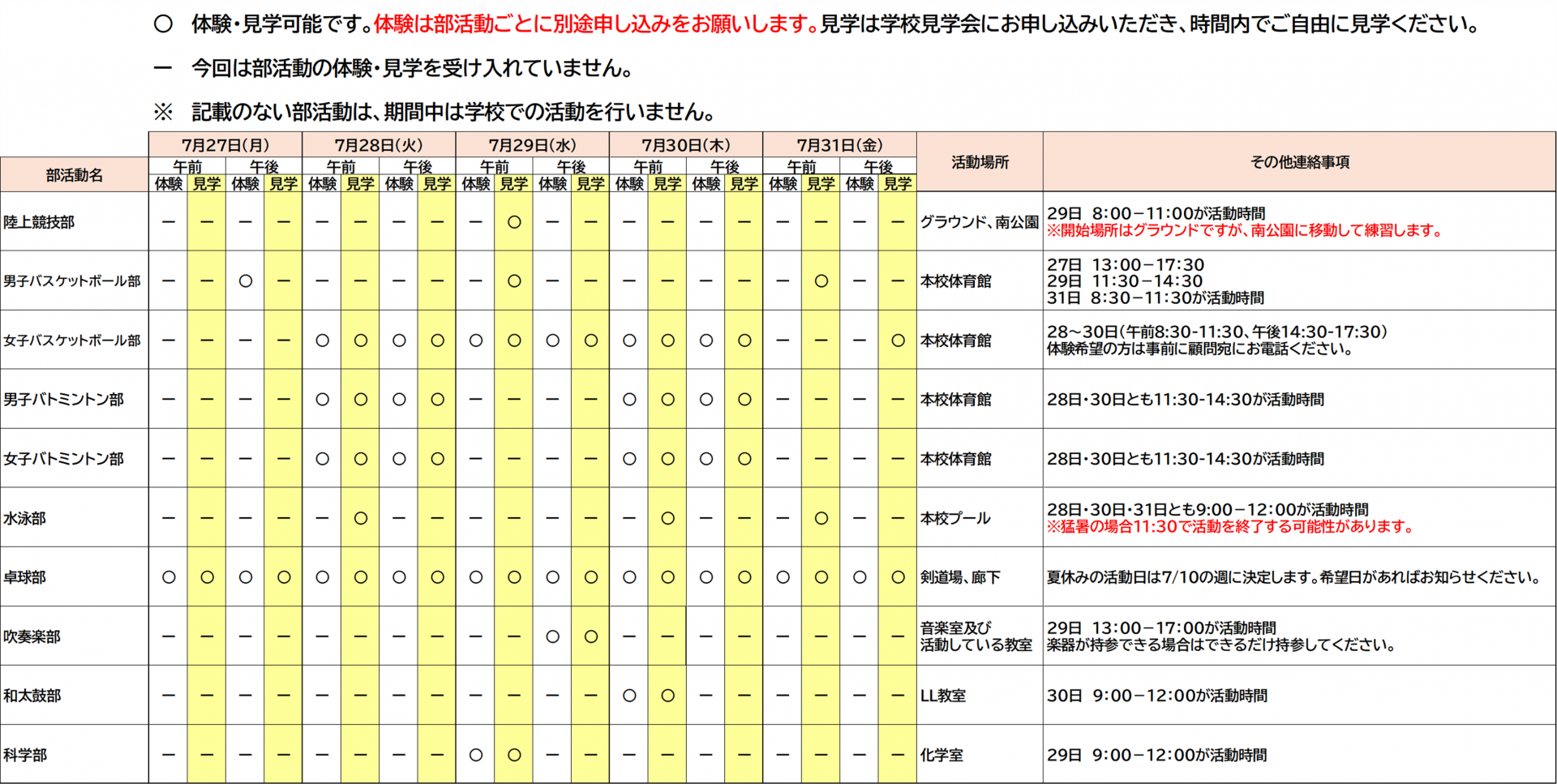
Task: Click 卓球部 circle on 7月31日 午後 見学
Action: click(898, 577)
